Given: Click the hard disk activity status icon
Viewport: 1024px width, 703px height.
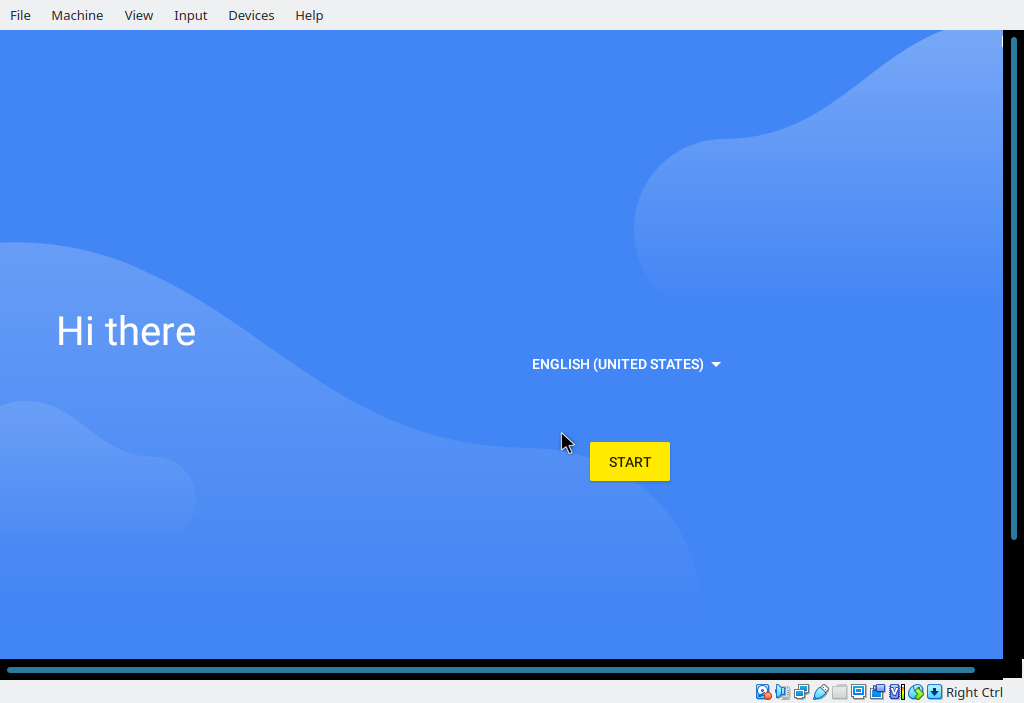Looking at the screenshot, I should 763,692.
